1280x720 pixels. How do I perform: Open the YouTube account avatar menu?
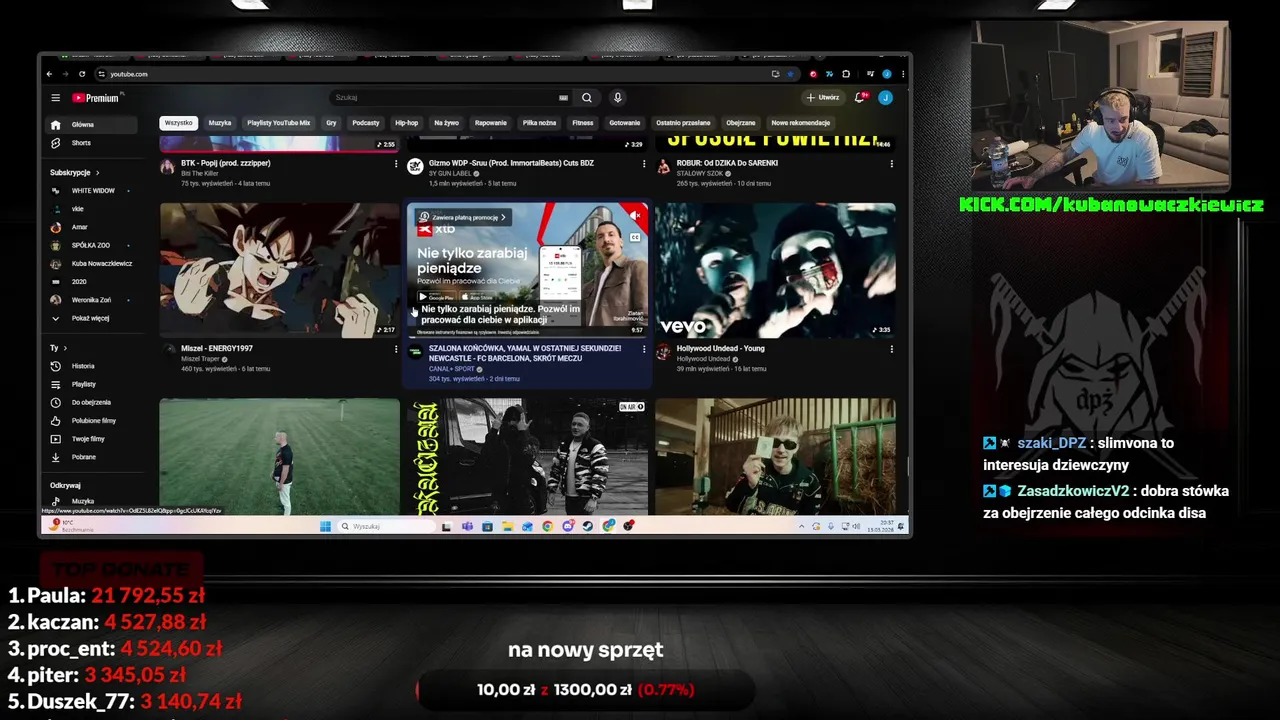coord(885,98)
